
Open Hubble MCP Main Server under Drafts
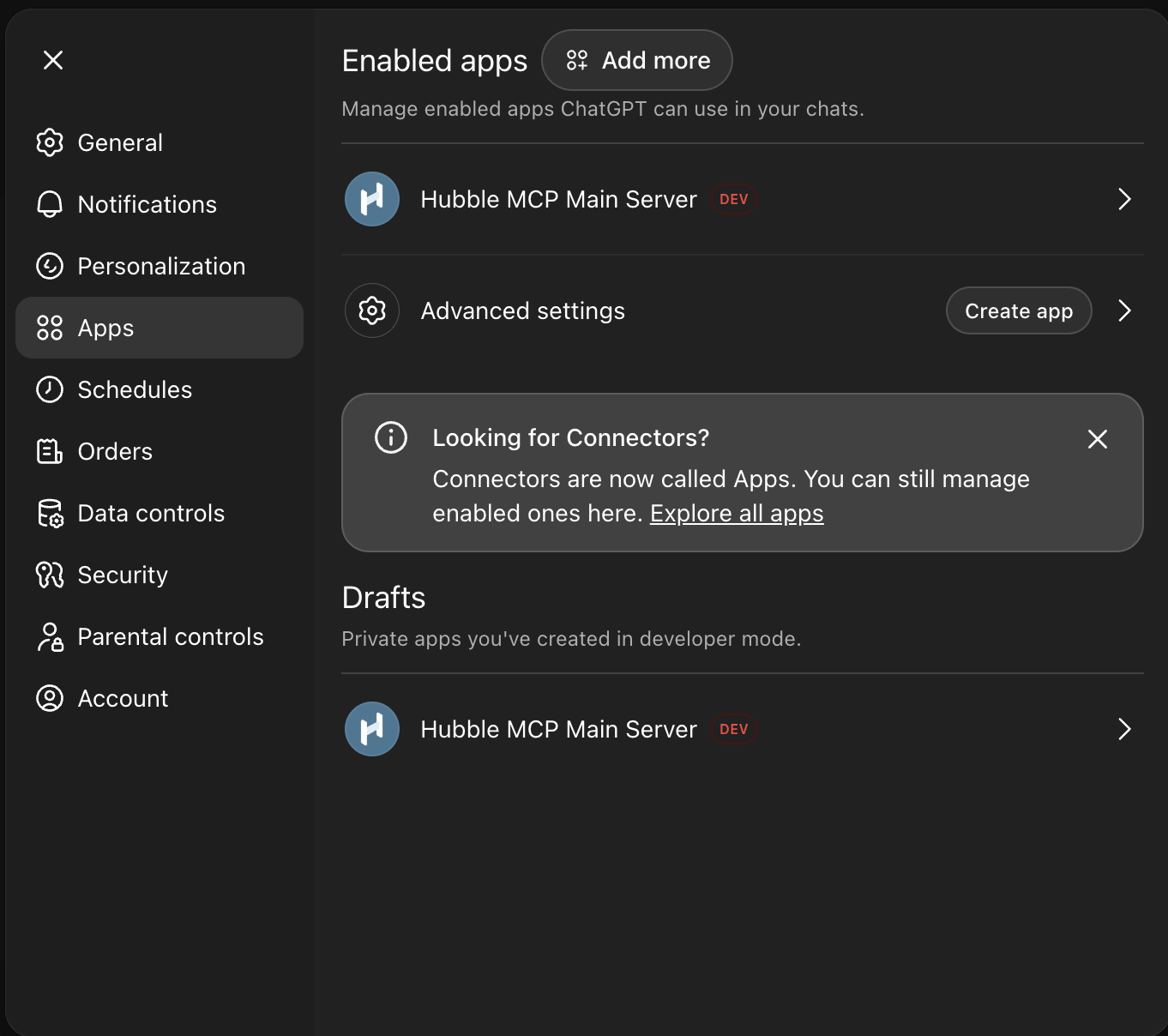[x=743, y=729]
